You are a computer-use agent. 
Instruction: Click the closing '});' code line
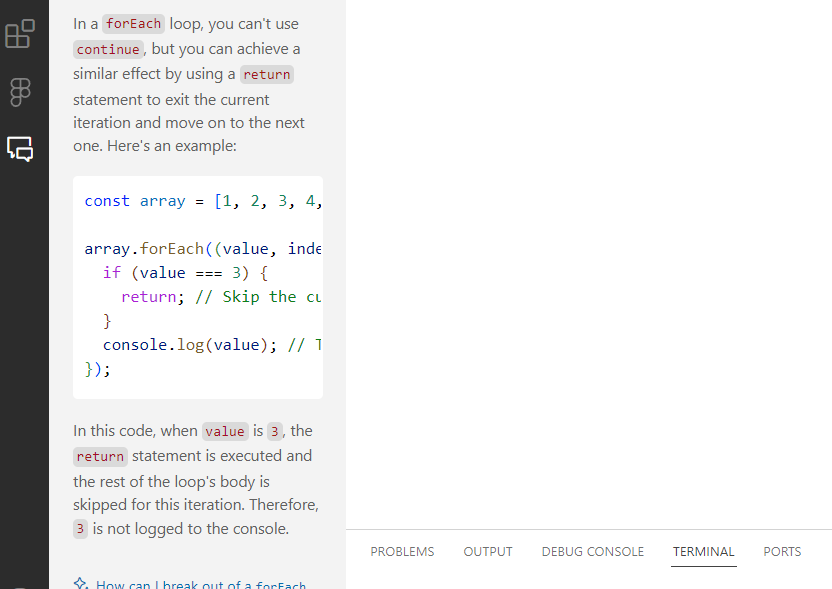point(98,369)
